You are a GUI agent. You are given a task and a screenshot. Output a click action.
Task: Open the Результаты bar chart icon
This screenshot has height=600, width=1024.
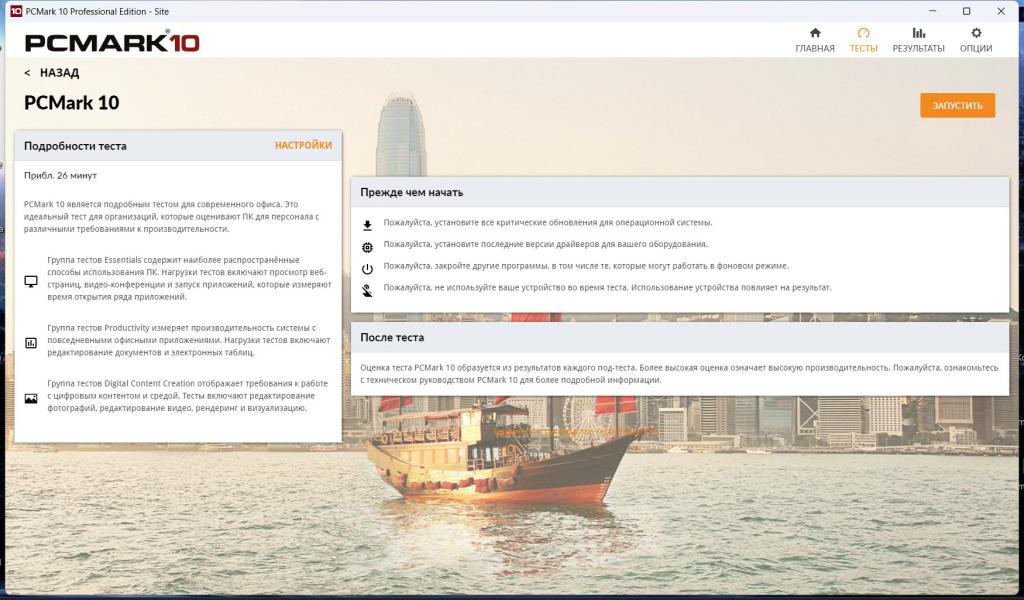(x=918, y=34)
